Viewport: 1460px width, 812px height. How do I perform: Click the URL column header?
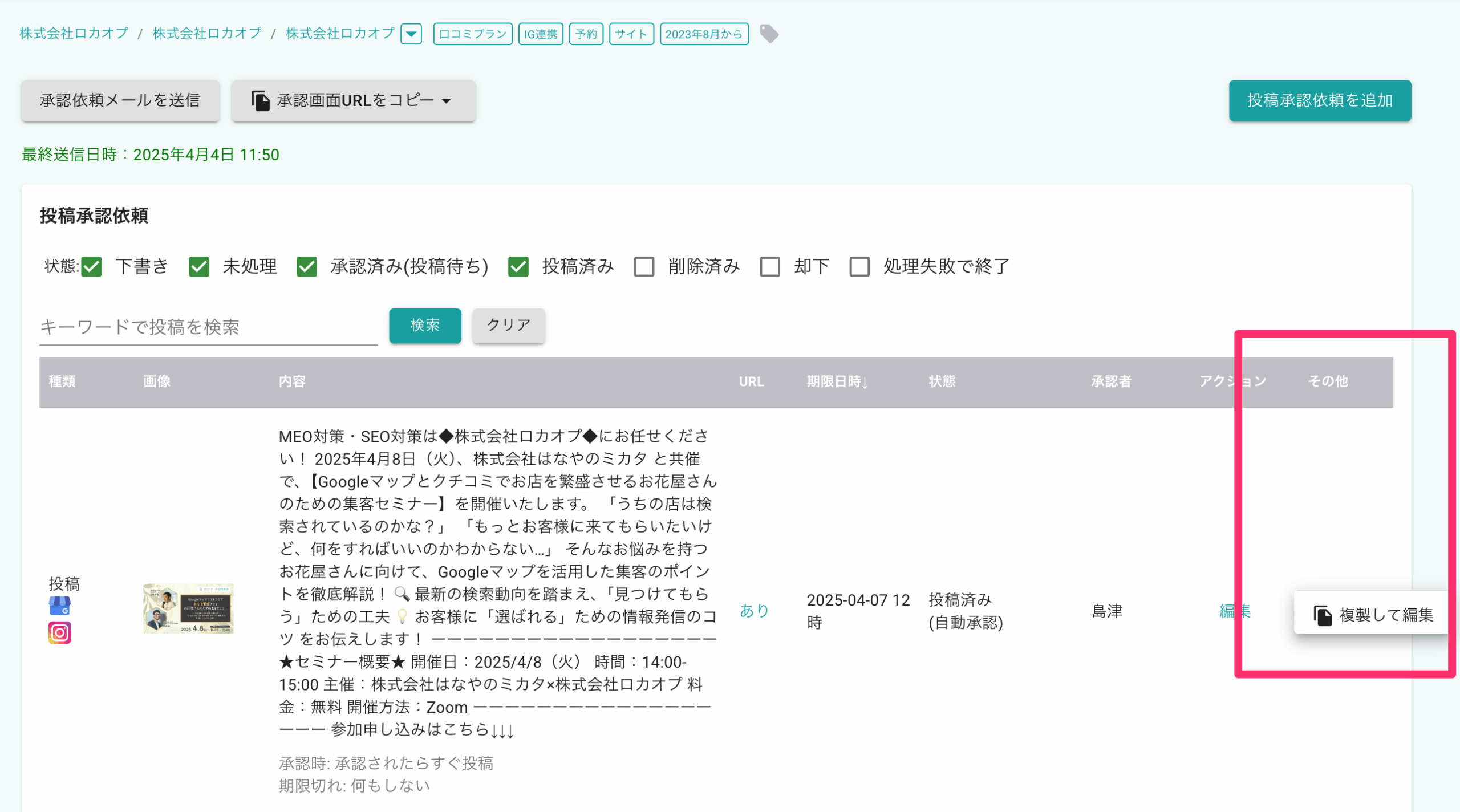click(751, 381)
